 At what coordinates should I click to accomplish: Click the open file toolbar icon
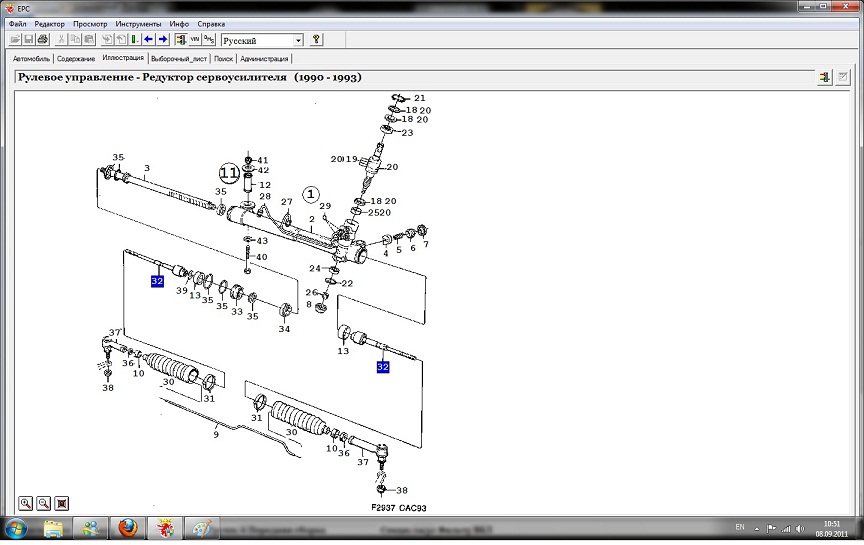click(15, 40)
